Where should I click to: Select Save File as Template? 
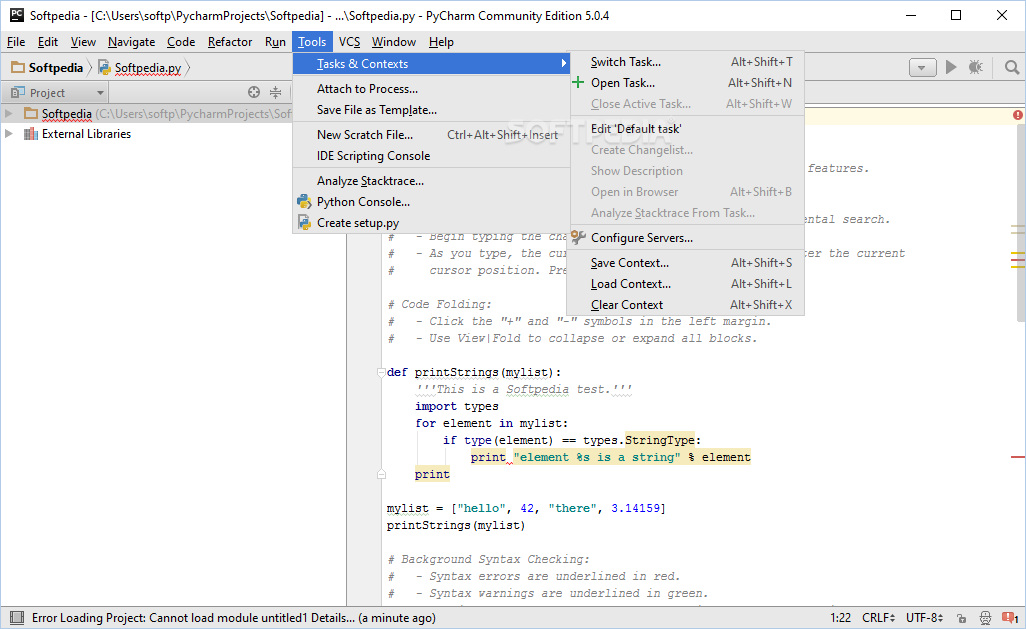coord(431,109)
